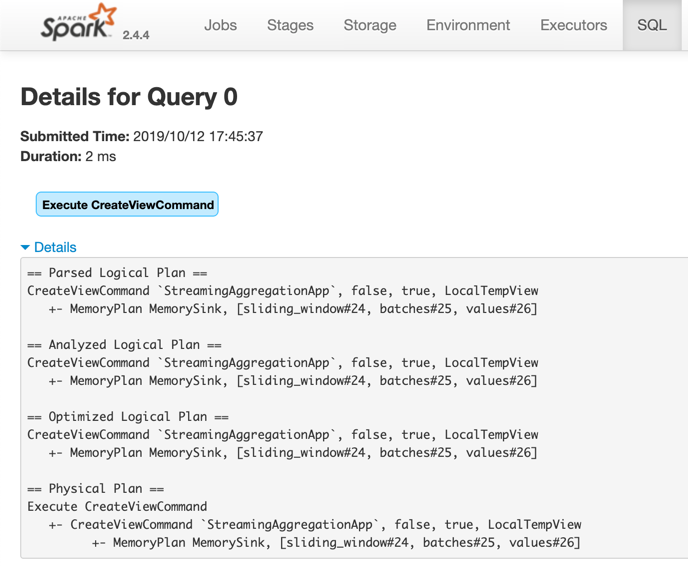The width and height of the screenshot is (688, 566).
Task: Click the Analyzed Logical Plan header line
Action: pos(124,345)
